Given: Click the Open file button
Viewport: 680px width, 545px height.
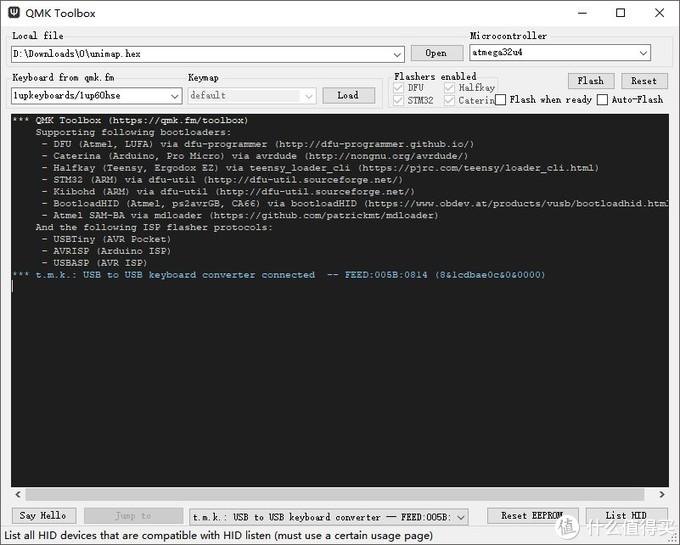Looking at the screenshot, I should (436, 53).
